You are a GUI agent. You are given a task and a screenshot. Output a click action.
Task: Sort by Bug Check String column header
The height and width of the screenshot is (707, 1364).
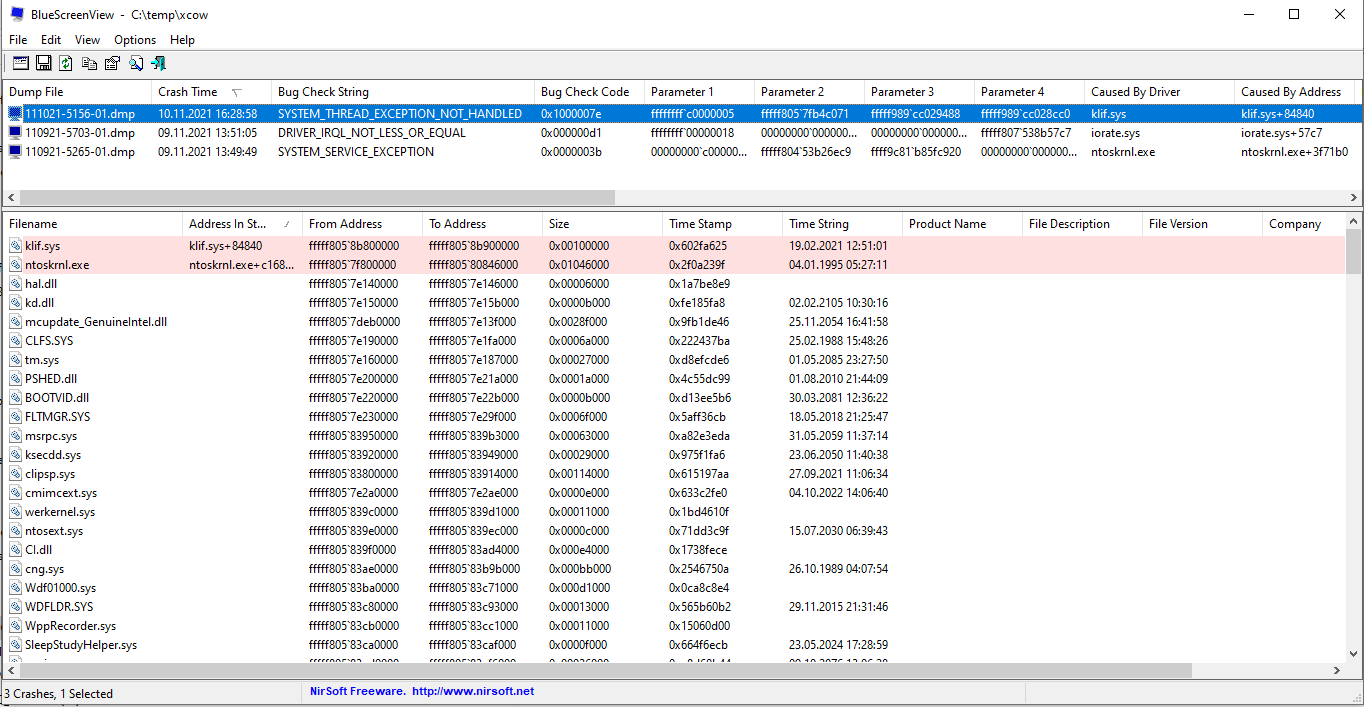403,91
